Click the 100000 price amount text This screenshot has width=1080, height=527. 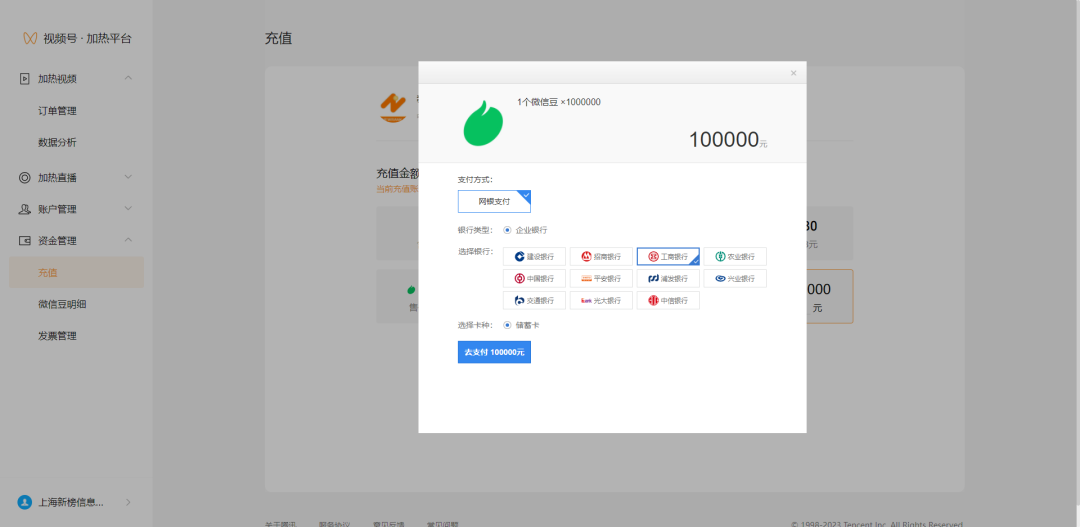[723, 140]
